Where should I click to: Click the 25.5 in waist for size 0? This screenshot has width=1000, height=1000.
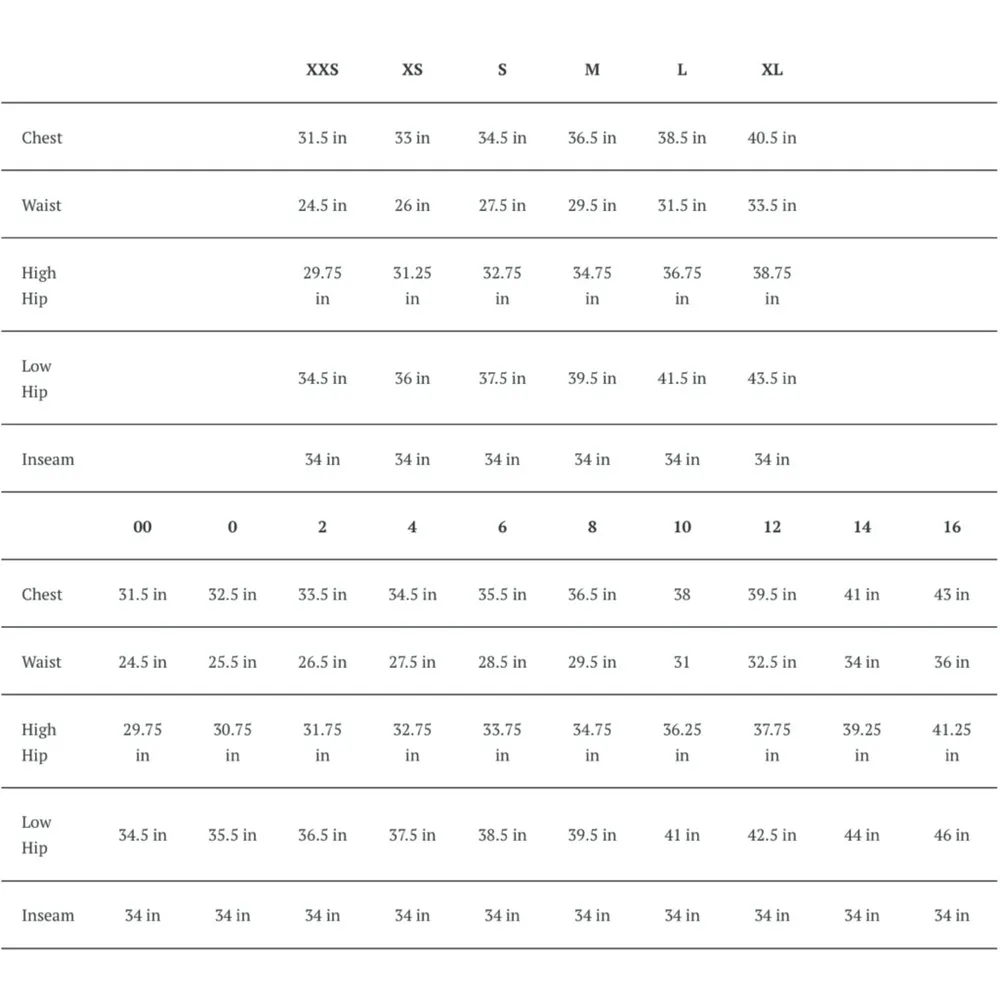click(x=232, y=662)
